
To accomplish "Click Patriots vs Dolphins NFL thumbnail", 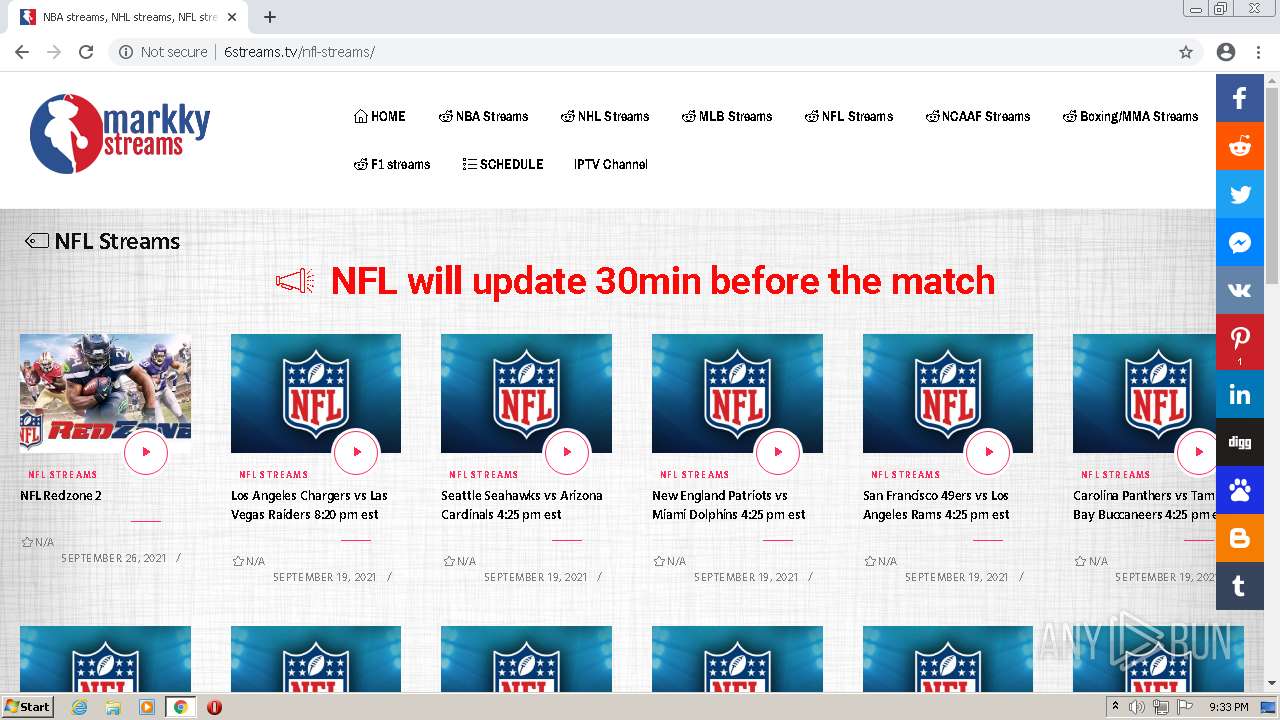I will pos(737,393).
